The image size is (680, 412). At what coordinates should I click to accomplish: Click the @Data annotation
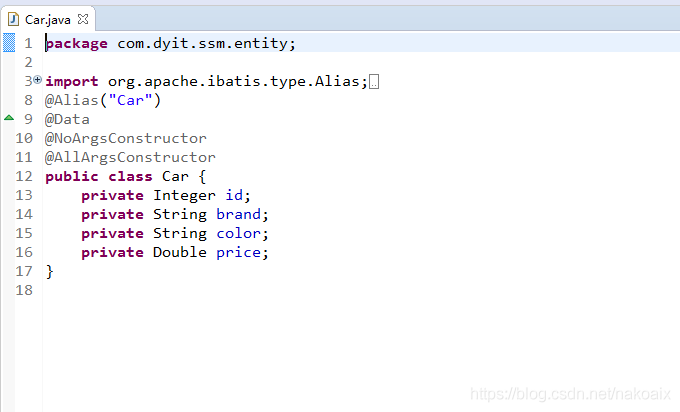point(67,119)
